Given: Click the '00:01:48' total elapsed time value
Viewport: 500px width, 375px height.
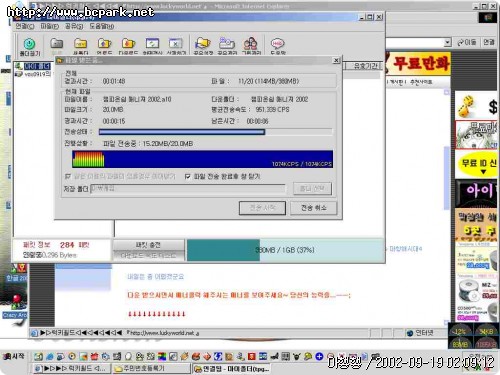Looking at the screenshot, I should pos(114,81).
